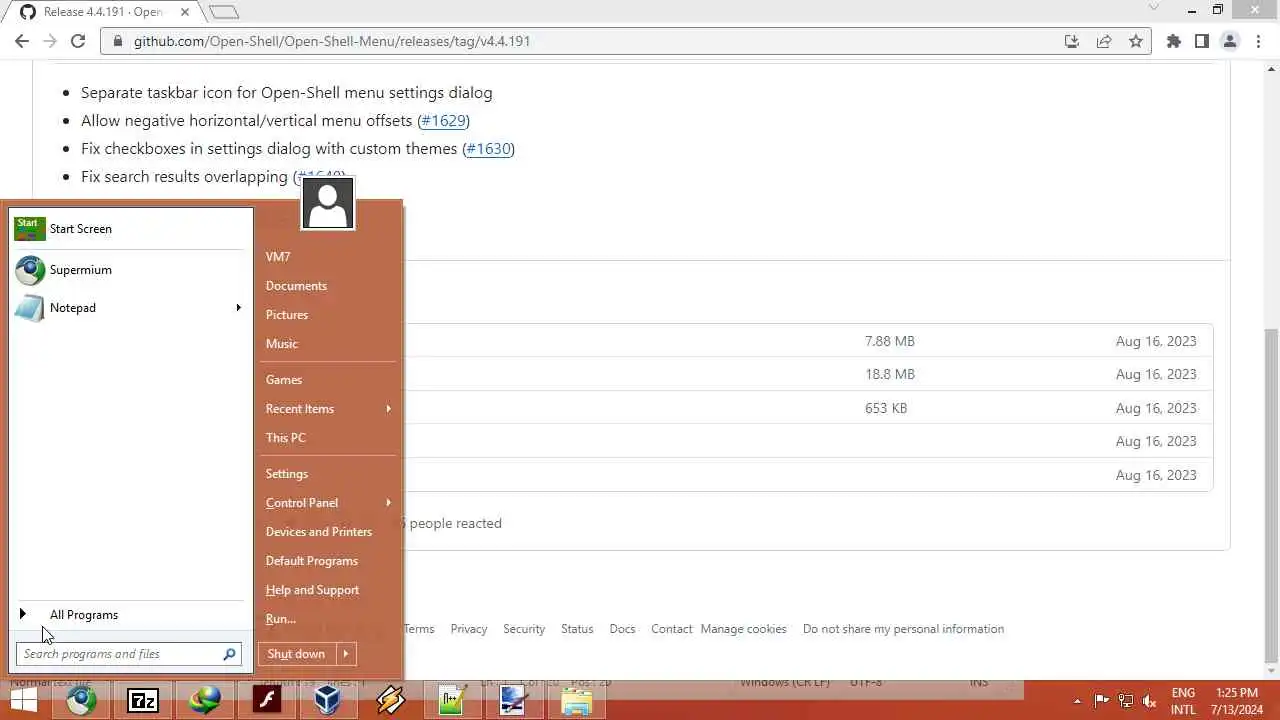Open issue link #1629
This screenshot has height=720, width=1280.
click(443, 120)
